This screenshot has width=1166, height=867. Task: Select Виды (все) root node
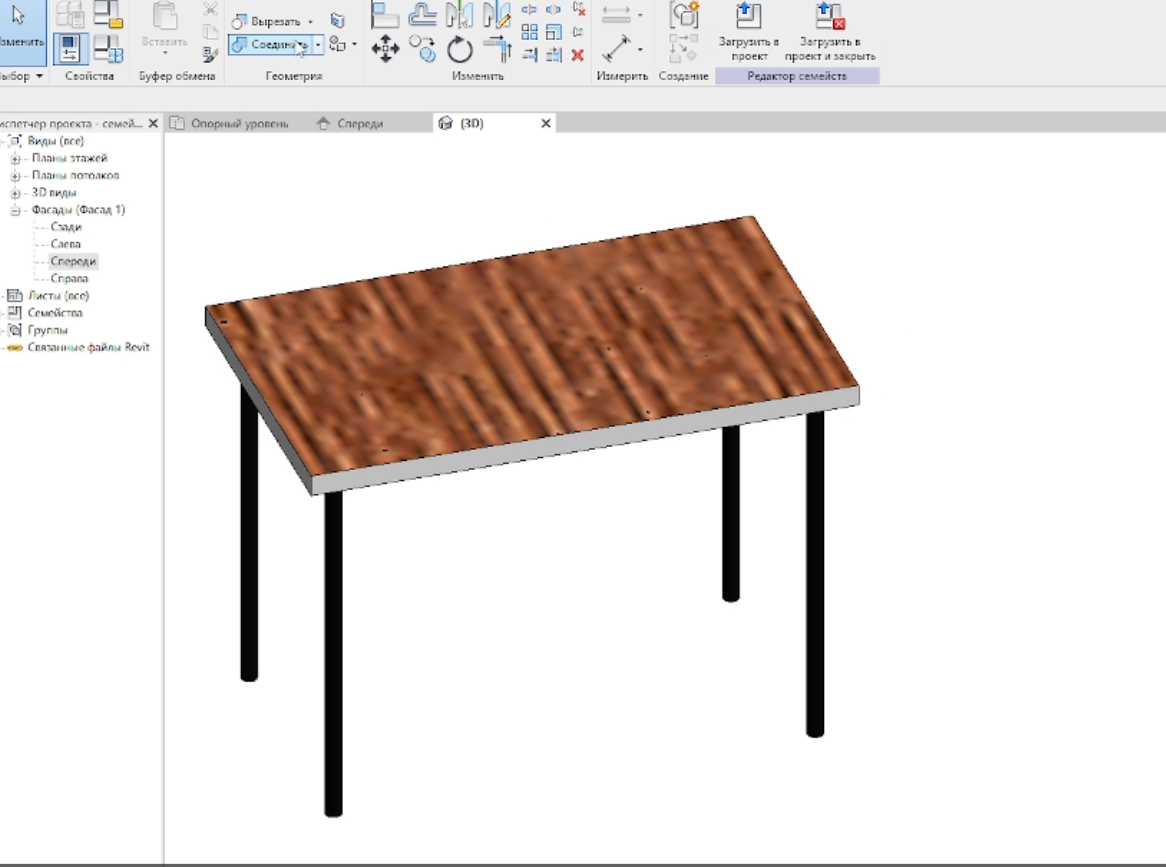coord(56,141)
